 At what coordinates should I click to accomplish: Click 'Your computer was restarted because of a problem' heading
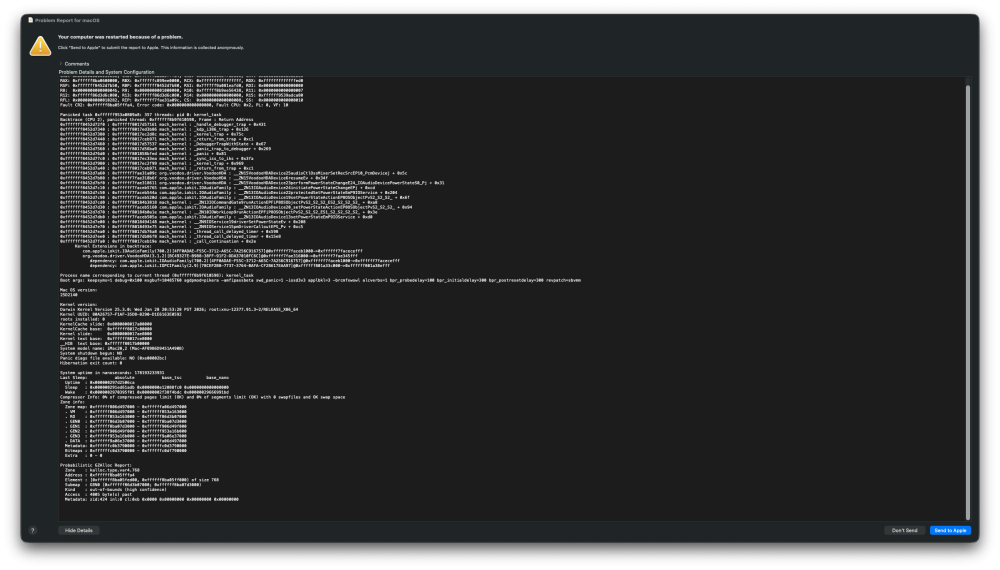(120, 37)
